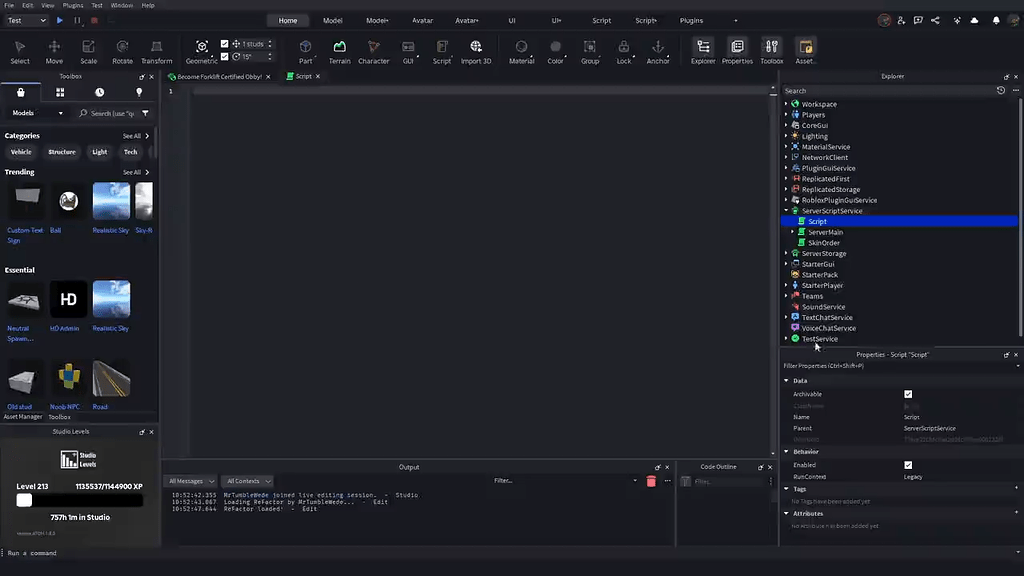Viewport: 1024px width, 576px height.
Task: Open the File menu
Action: click(9, 5)
